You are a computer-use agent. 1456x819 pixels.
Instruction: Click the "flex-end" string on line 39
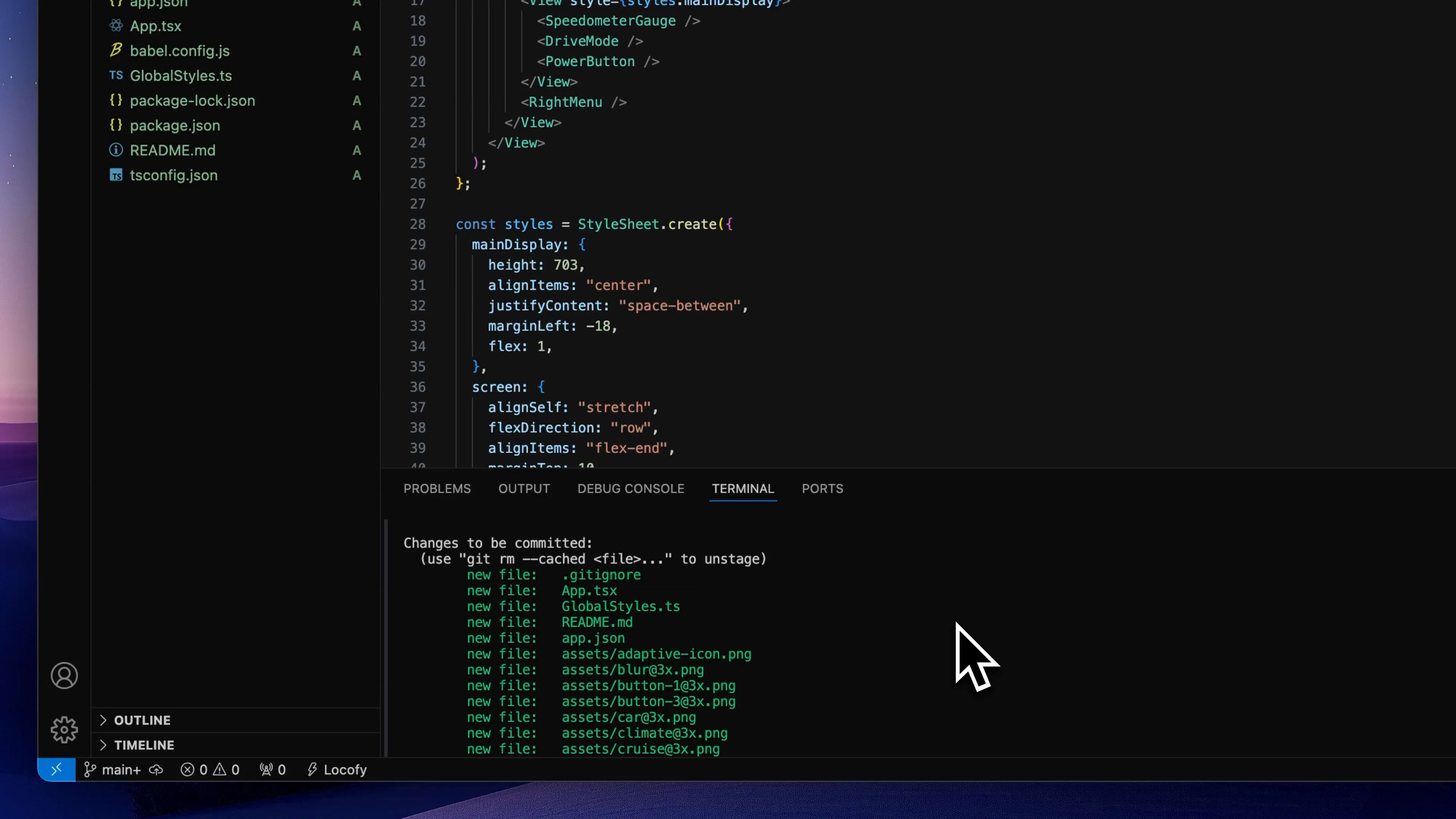(627, 448)
